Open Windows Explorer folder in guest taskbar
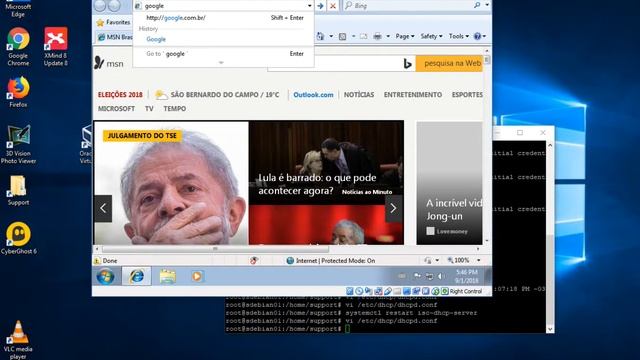This screenshot has height=360, width=640. 167,276
